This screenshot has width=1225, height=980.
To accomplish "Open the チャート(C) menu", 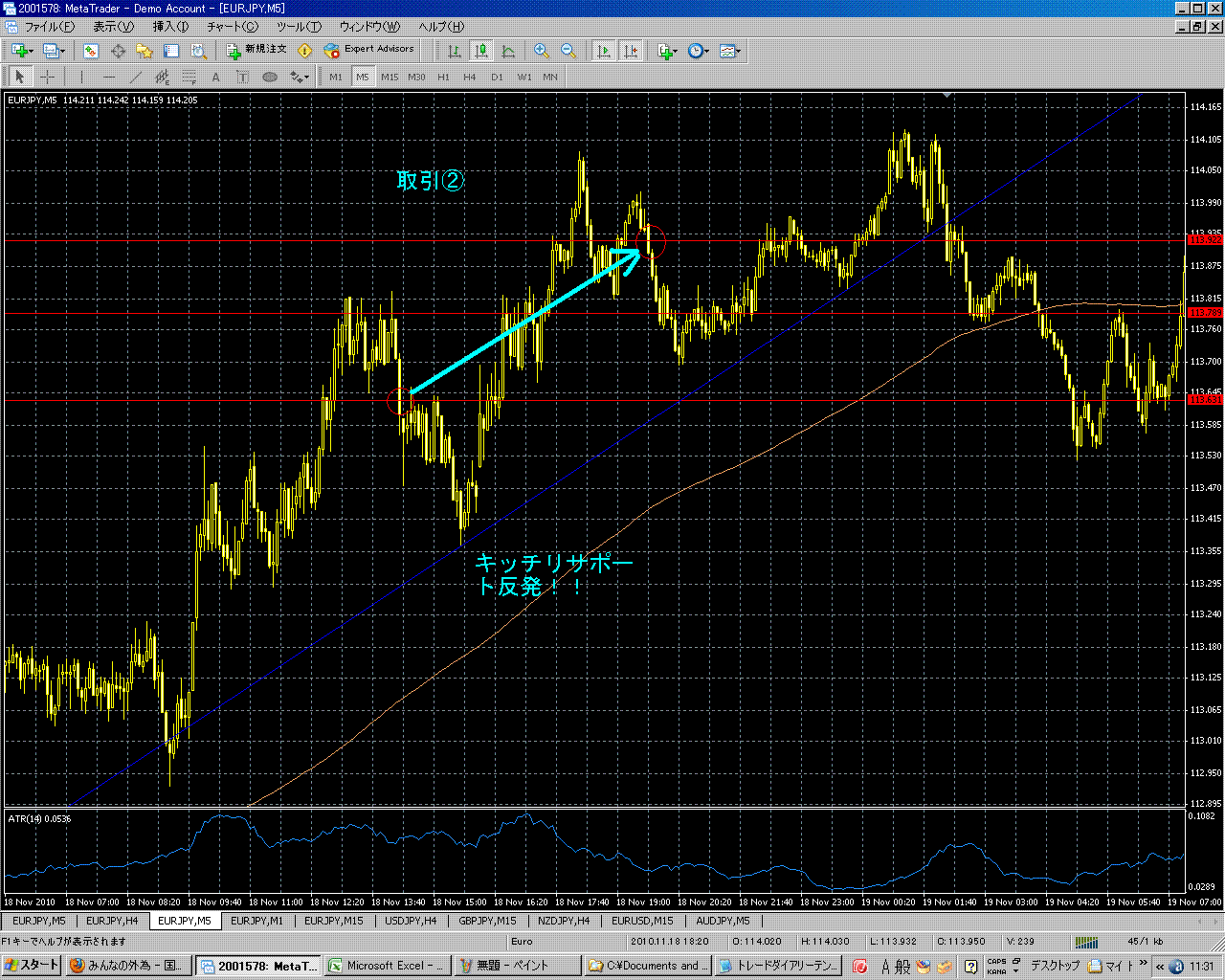I will [x=233, y=27].
